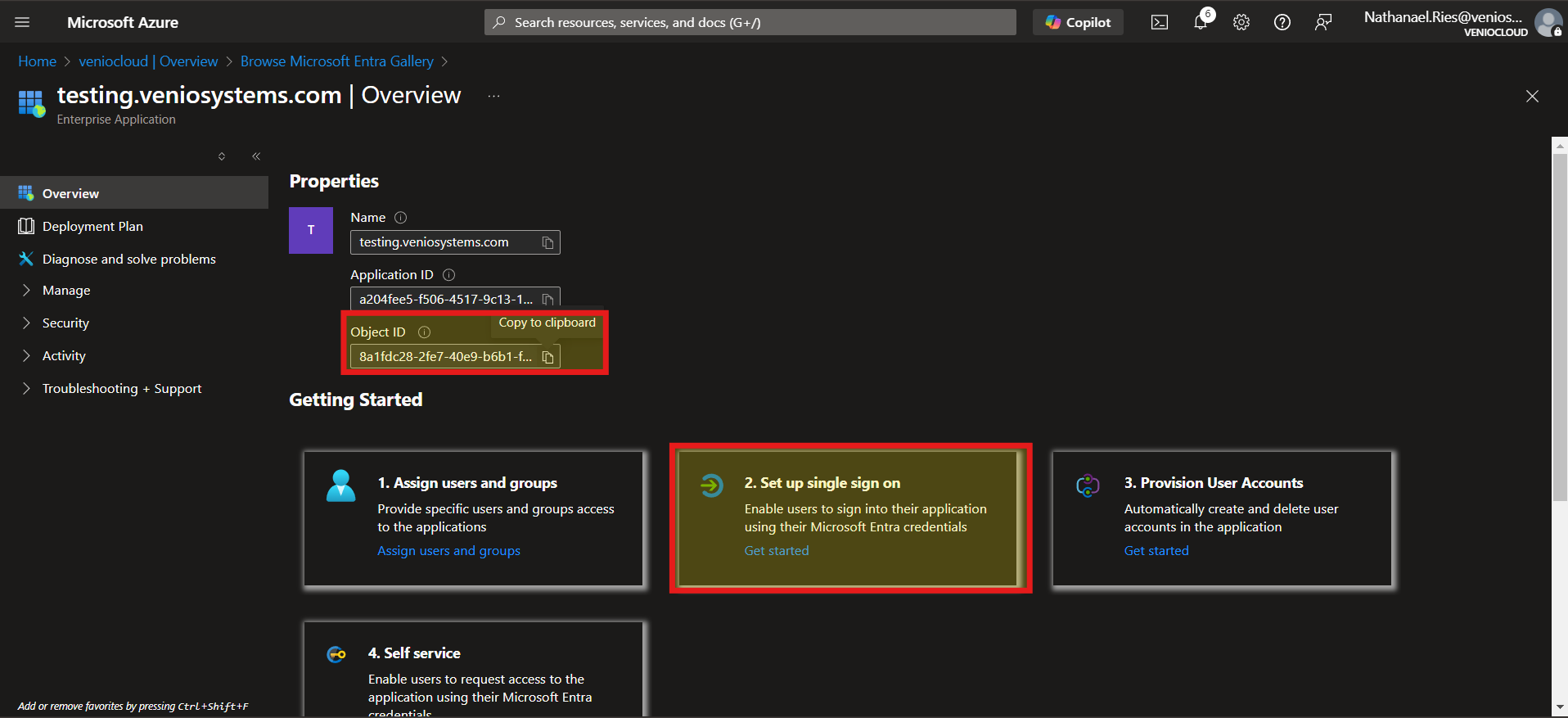Screen dimensions: 1568x718
Task: Open Browse Microsoft Entra Gallery breadcrumb
Action: coord(337,61)
